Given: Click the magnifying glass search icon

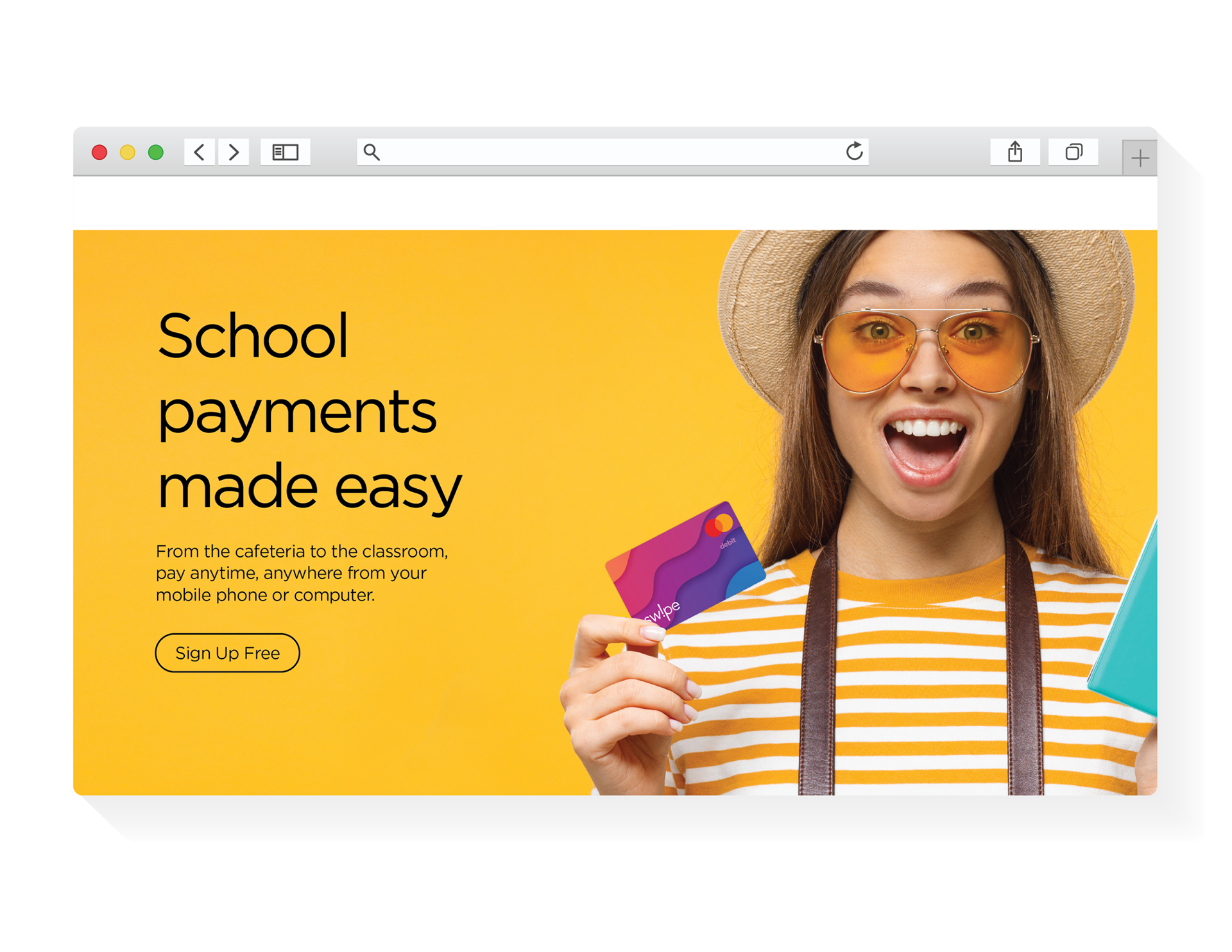Looking at the screenshot, I should [372, 152].
